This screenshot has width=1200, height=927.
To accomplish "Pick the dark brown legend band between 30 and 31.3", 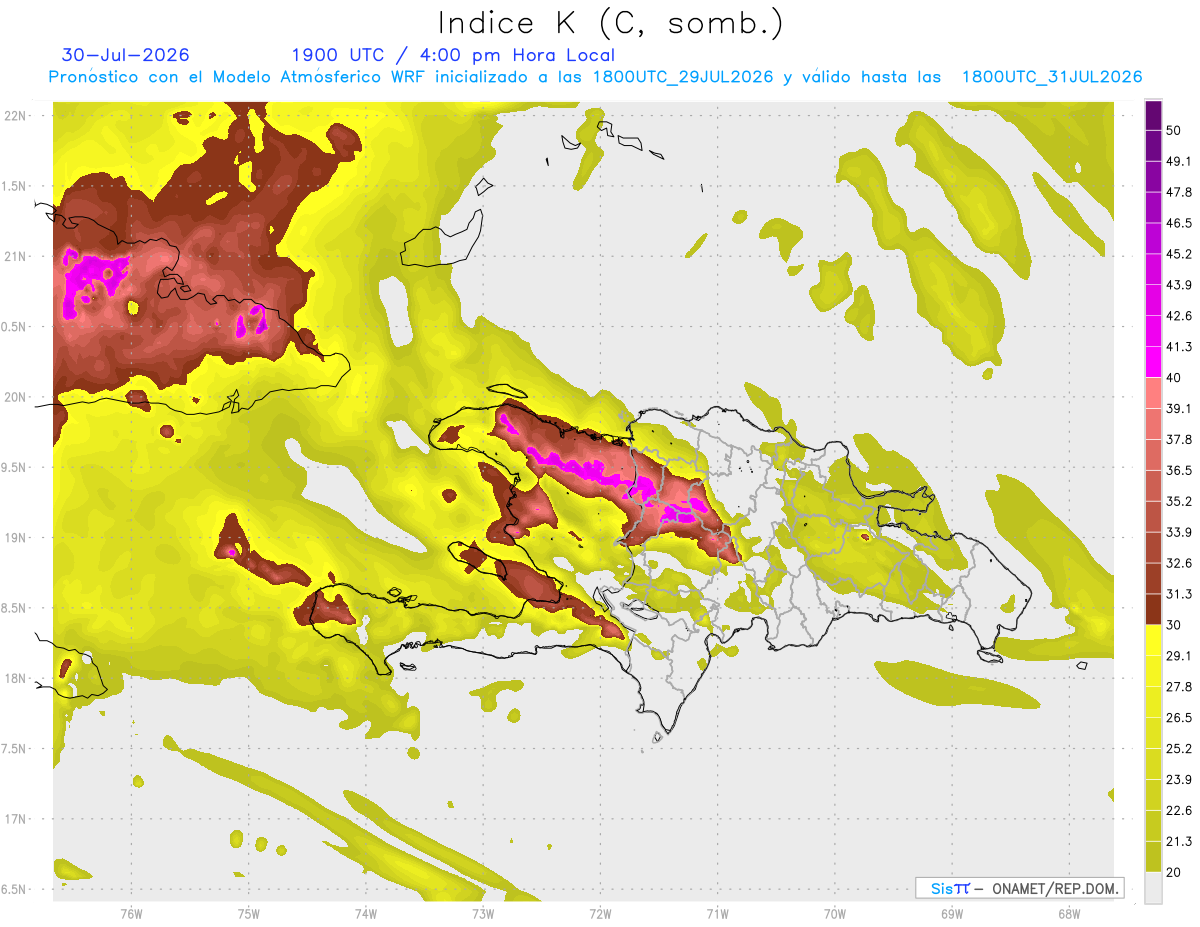I will 1153,610.
